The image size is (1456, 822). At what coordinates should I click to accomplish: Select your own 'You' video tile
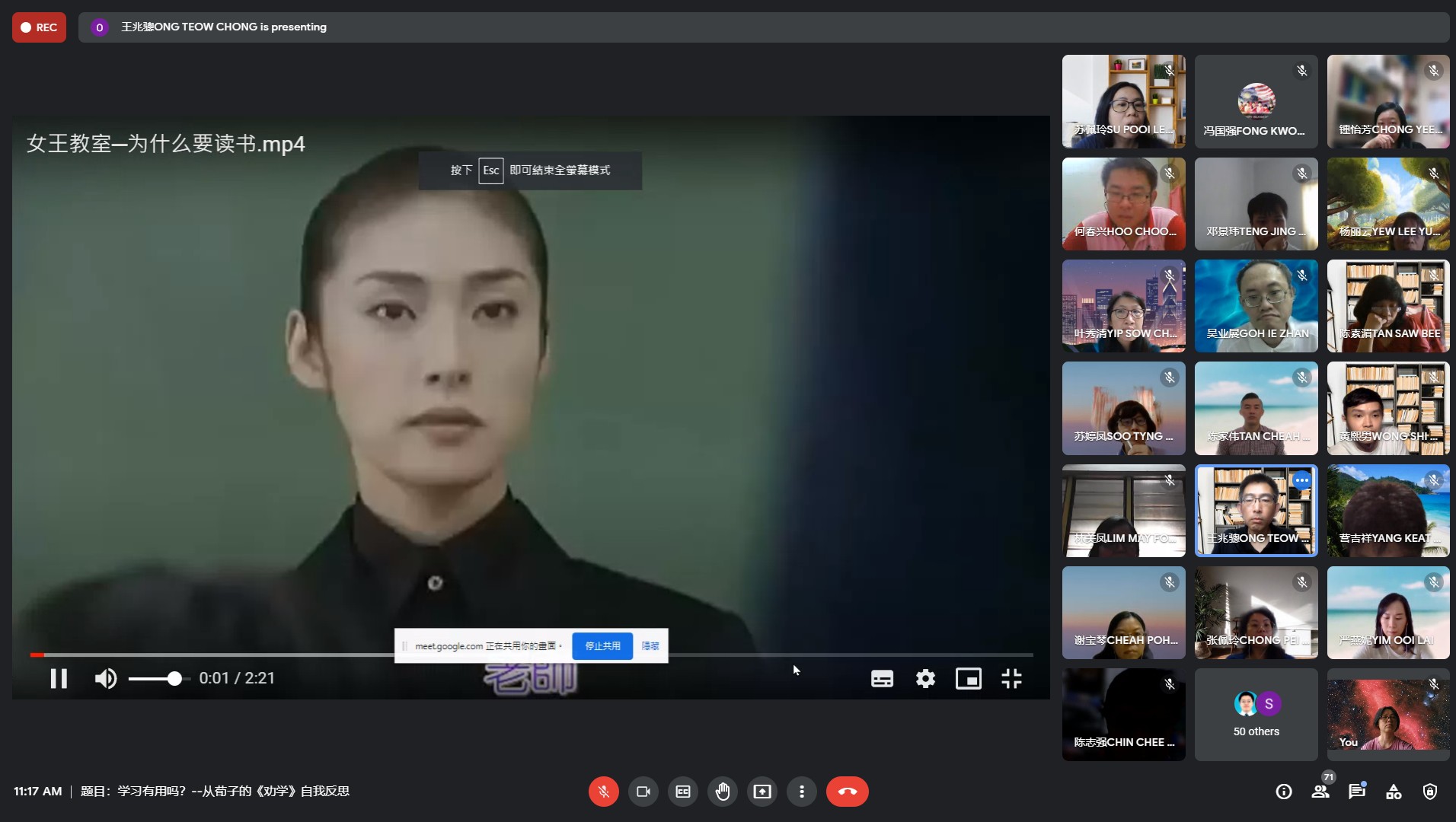pyautogui.click(x=1388, y=715)
